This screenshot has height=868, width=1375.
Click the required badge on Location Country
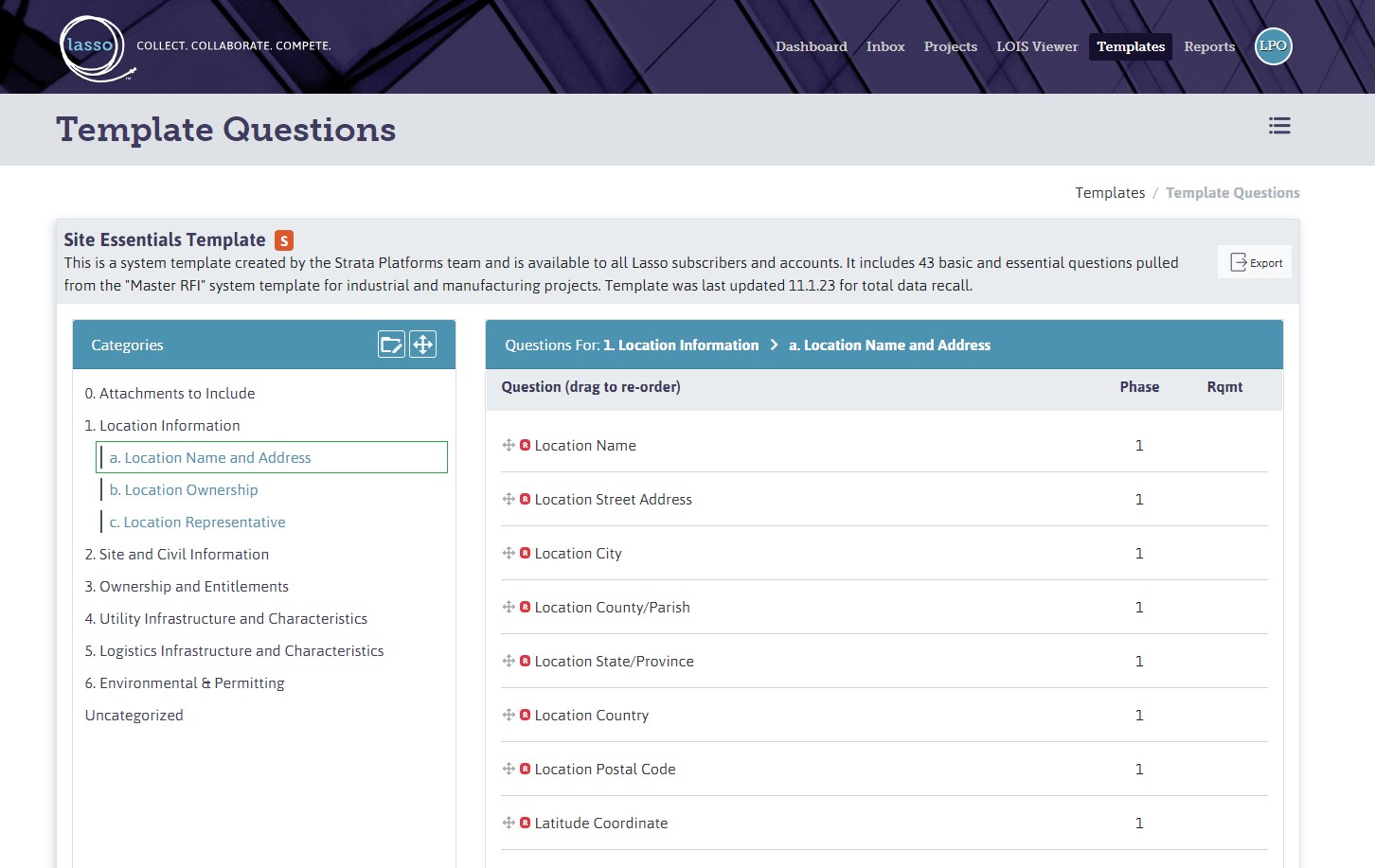(x=525, y=715)
